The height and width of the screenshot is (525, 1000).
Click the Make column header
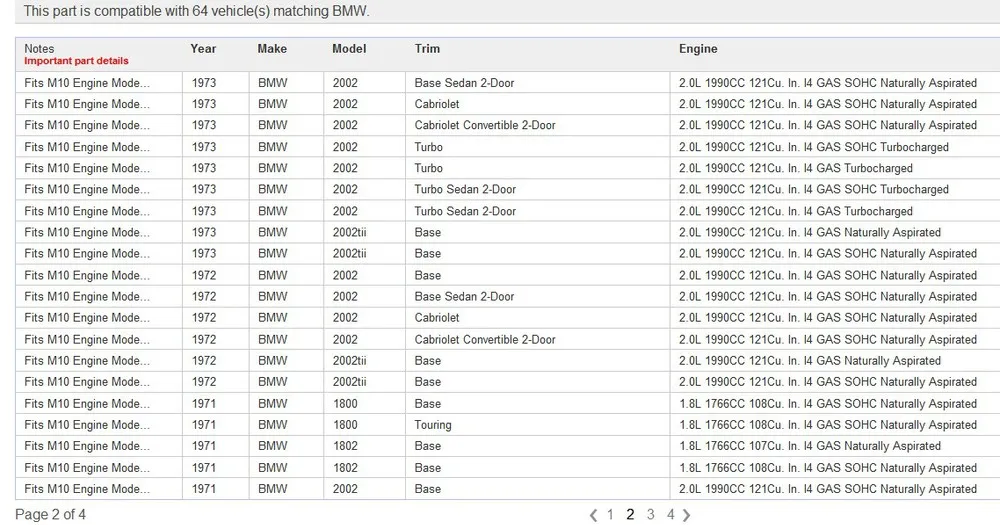[x=272, y=48]
